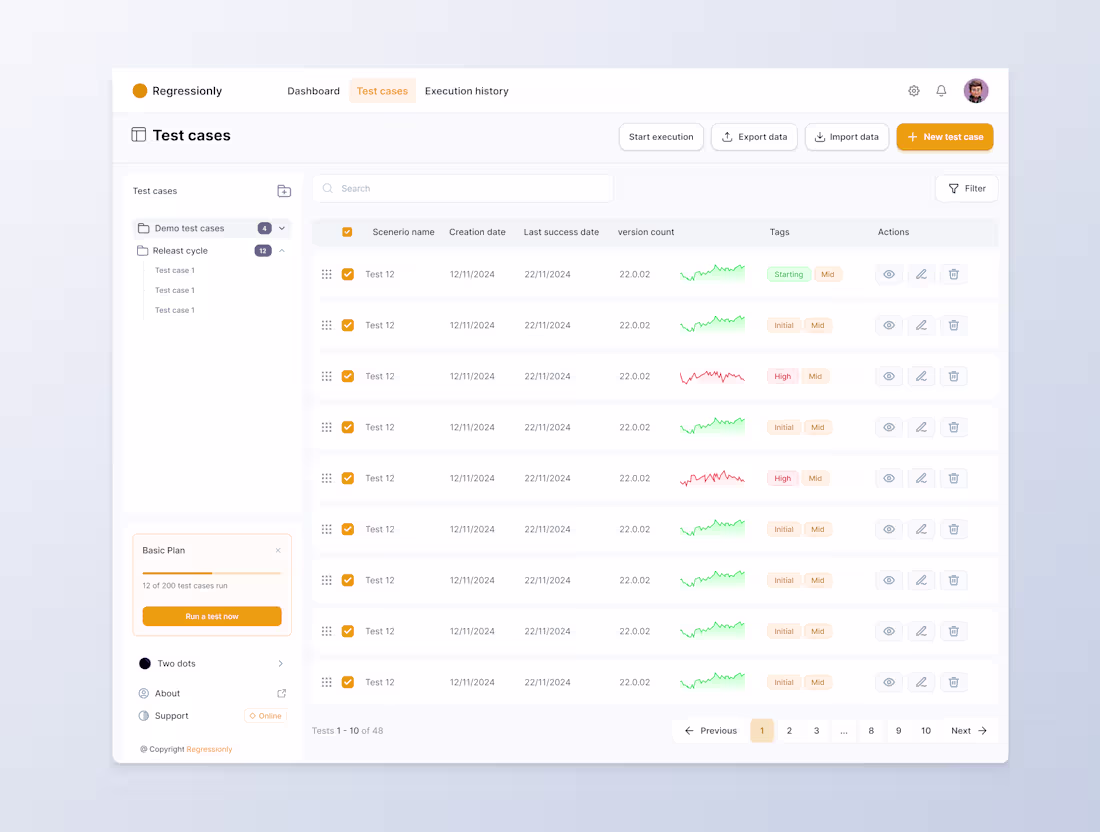
Task: Click the edit pencil in the second table row
Action: (x=921, y=326)
